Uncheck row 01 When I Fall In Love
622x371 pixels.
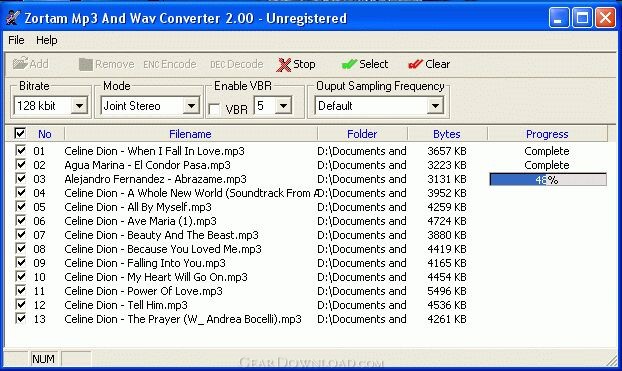(20, 150)
